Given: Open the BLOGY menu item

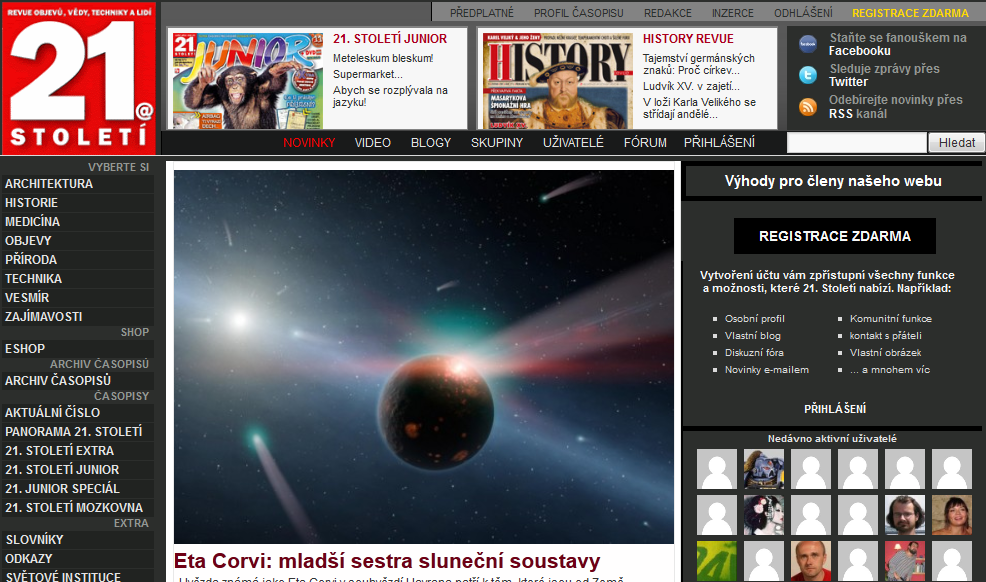Looking at the screenshot, I should pos(431,143).
